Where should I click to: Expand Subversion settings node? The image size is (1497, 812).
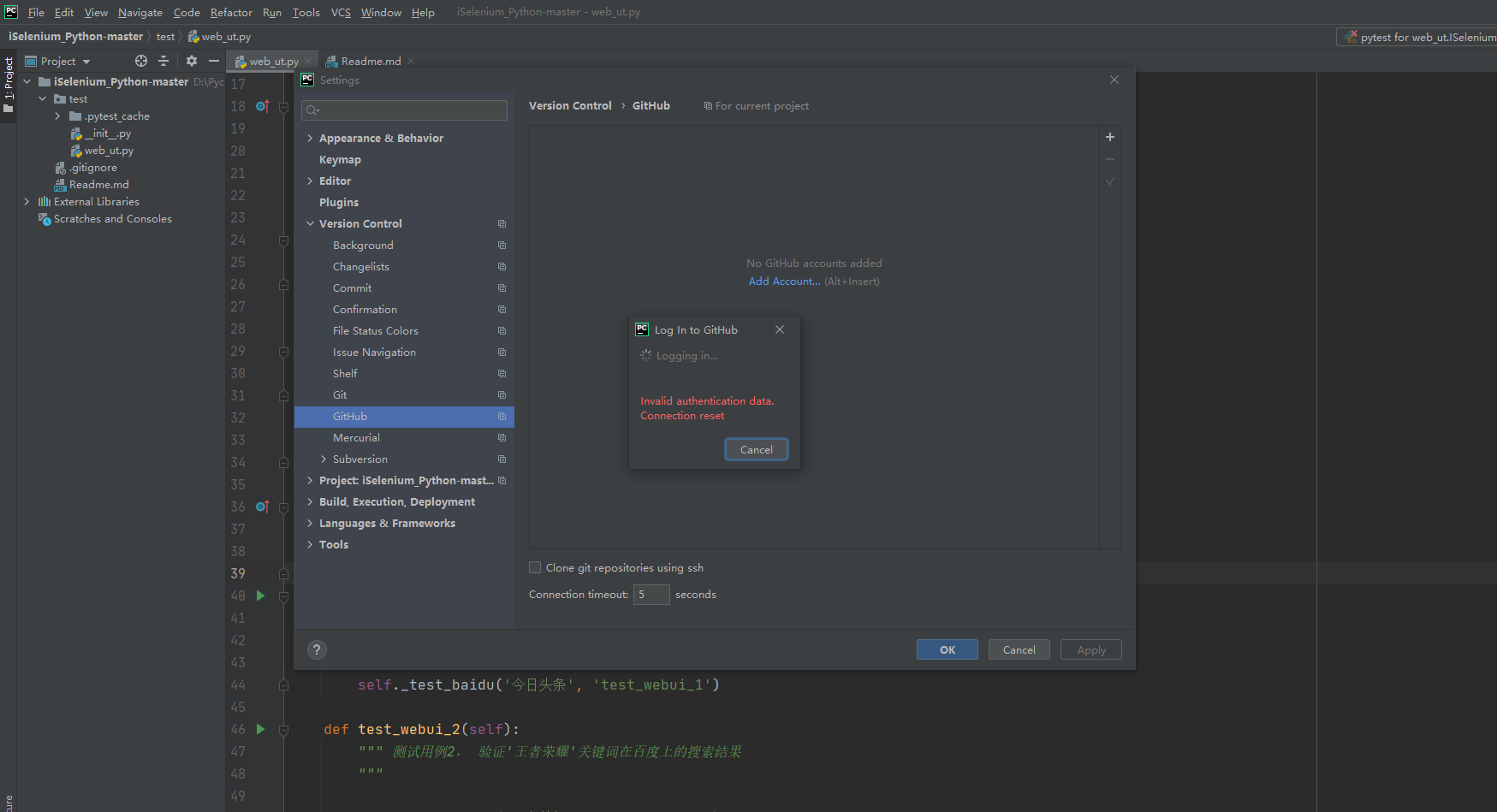324,459
